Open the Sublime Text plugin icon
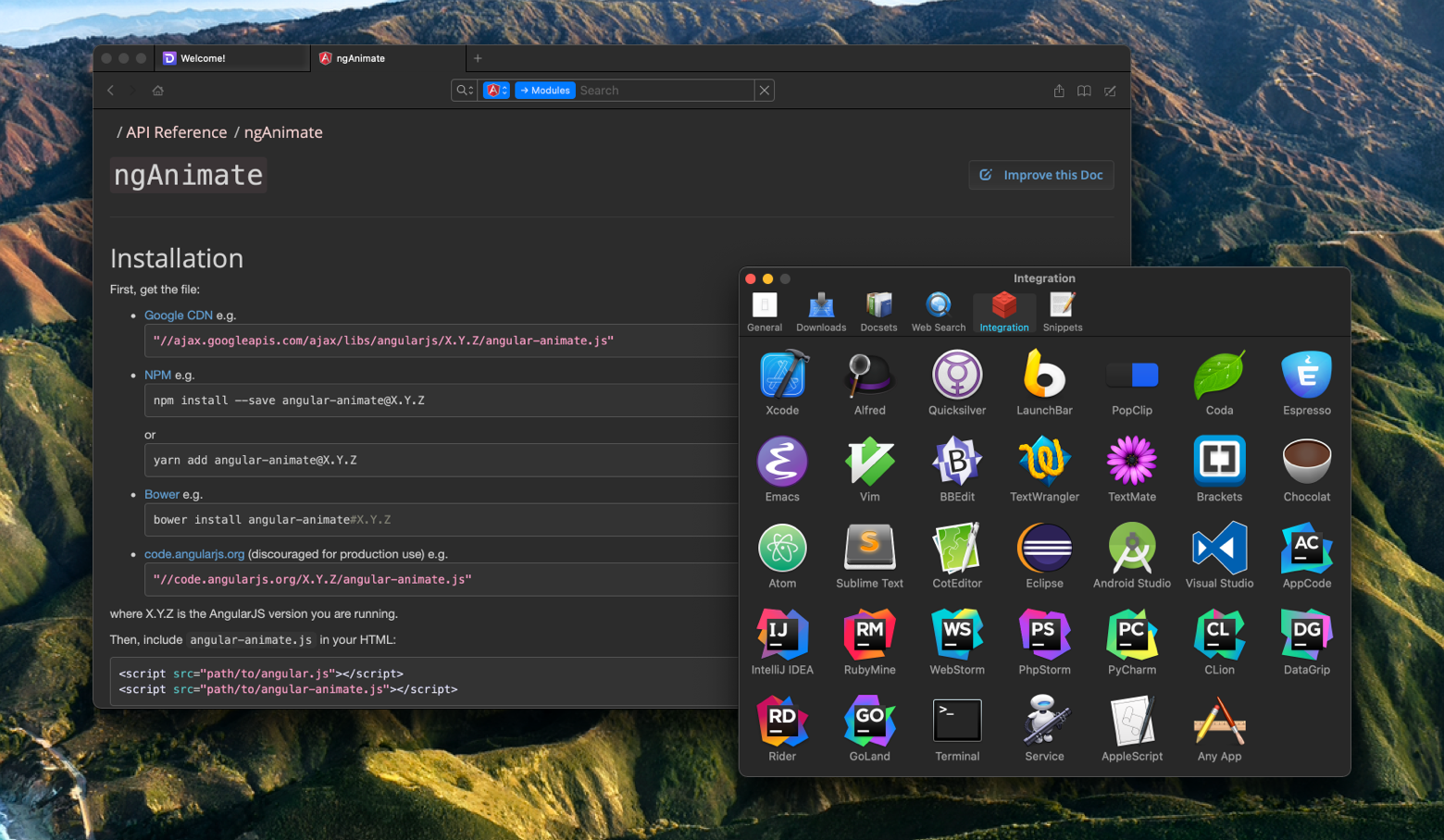Viewport: 1444px width, 840px height. 869,548
